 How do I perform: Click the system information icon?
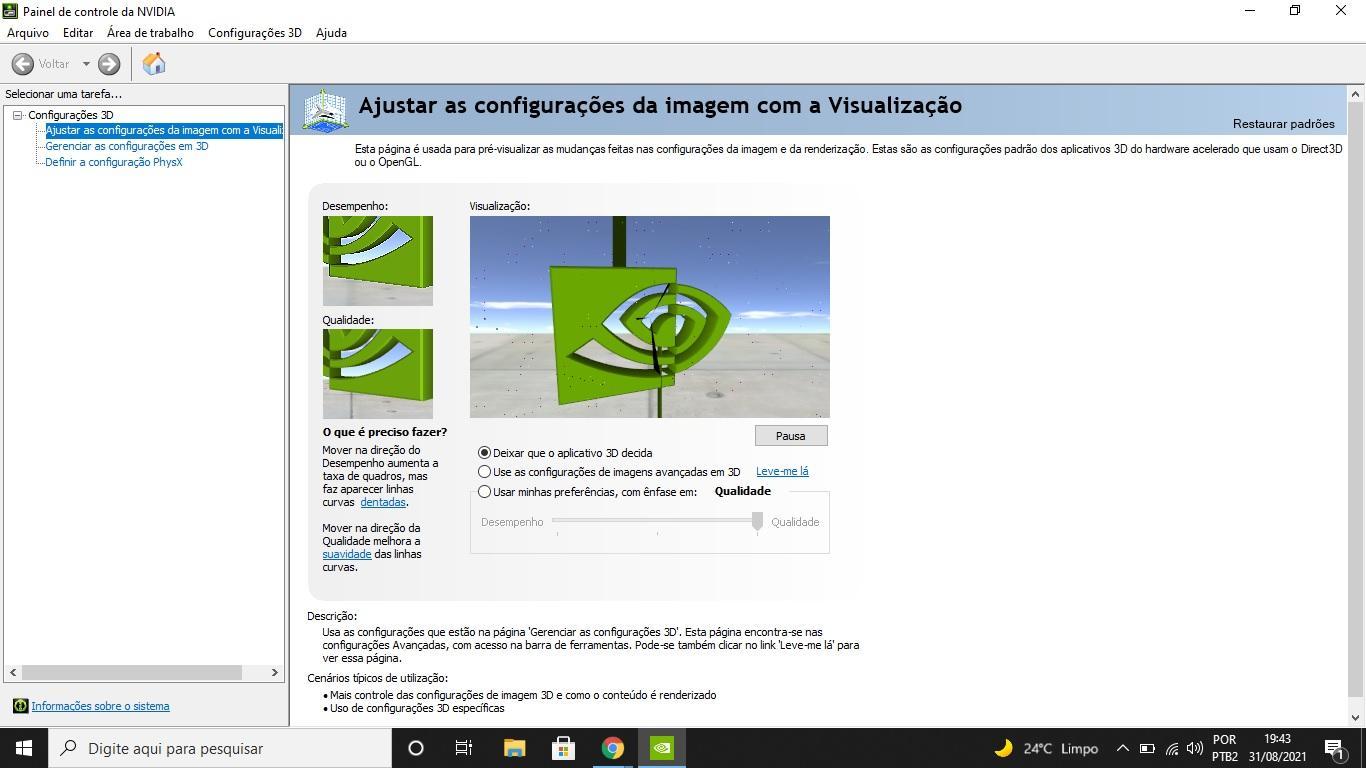pos(20,706)
